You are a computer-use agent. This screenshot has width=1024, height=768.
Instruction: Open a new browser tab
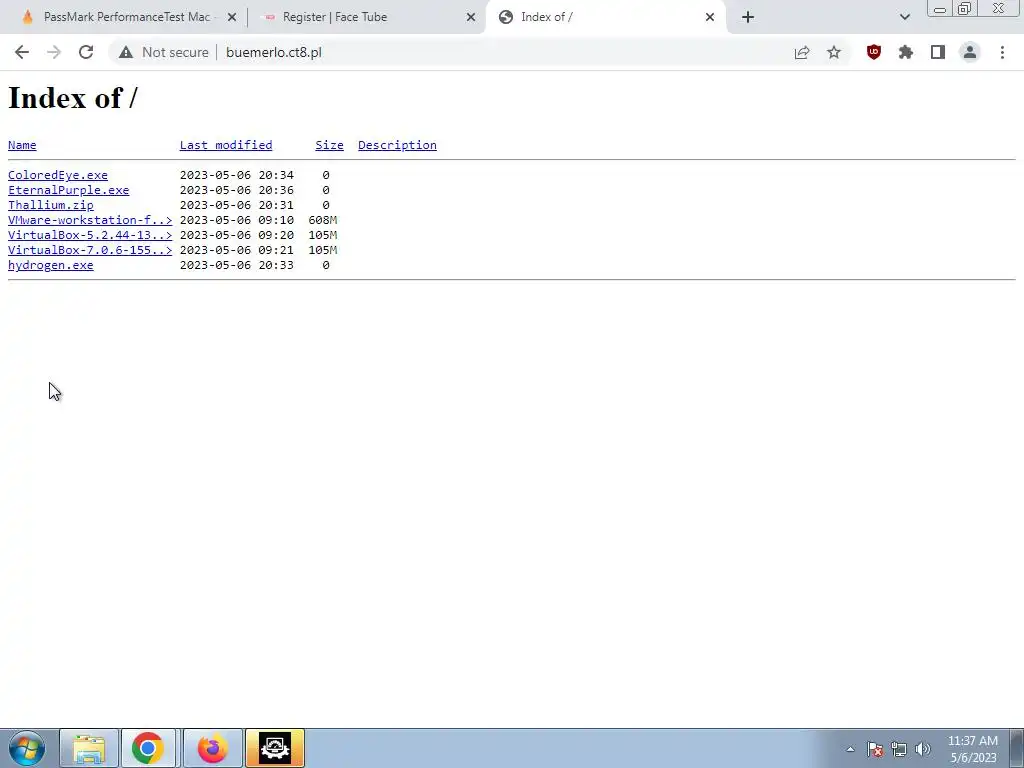(748, 17)
